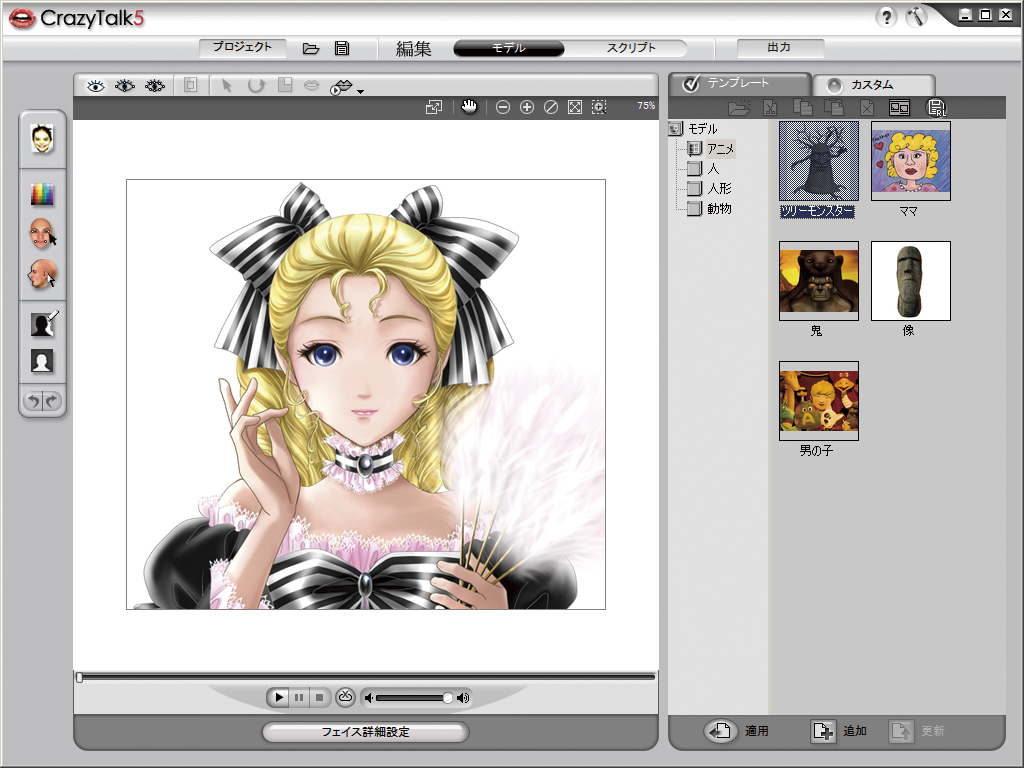Click the thumbnail view mode icon
This screenshot has height=768, width=1024.
coord(899,108)
